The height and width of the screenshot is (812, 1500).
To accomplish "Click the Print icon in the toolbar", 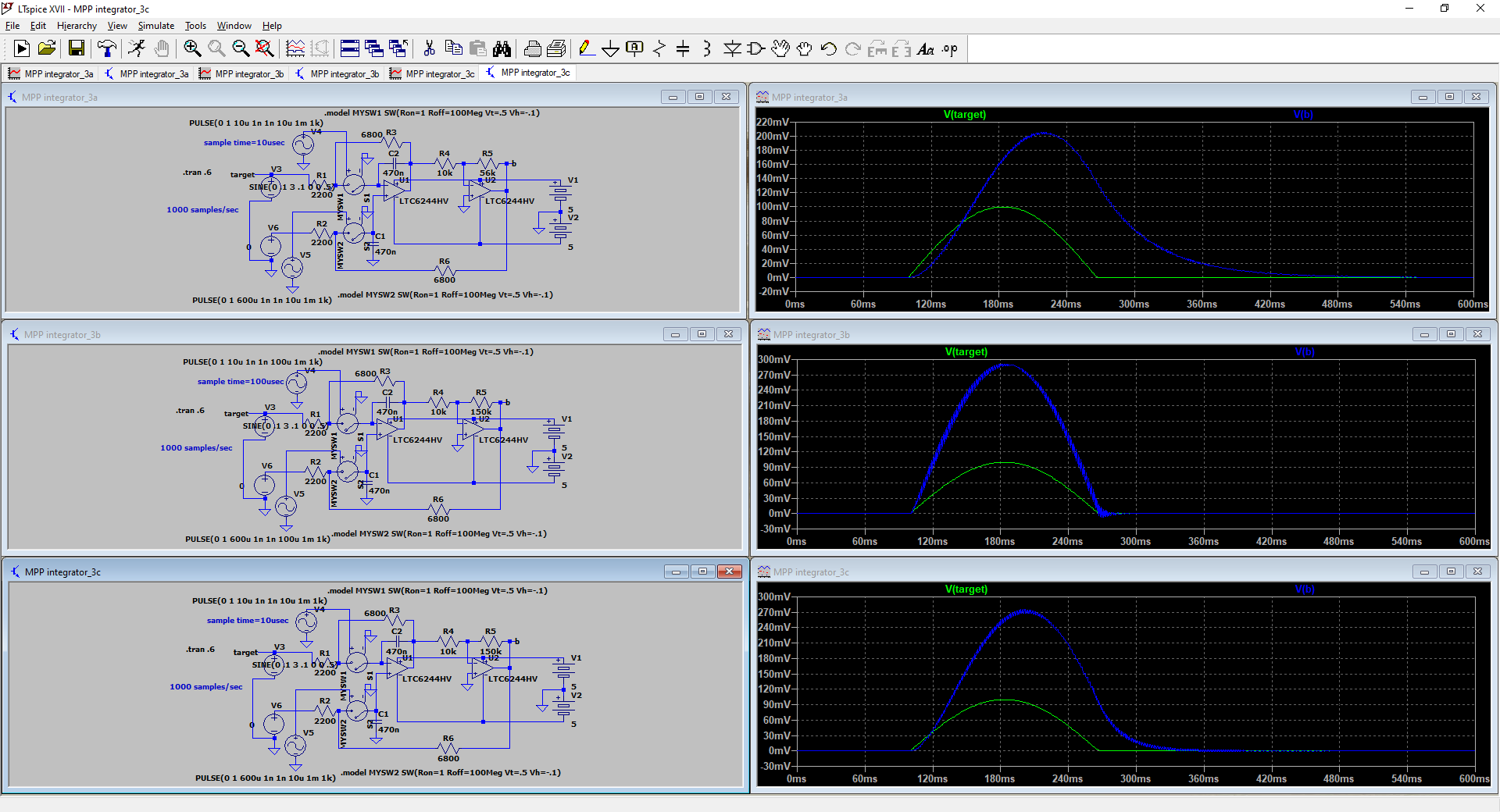I will pyautogui.click(x=532, y=49).
